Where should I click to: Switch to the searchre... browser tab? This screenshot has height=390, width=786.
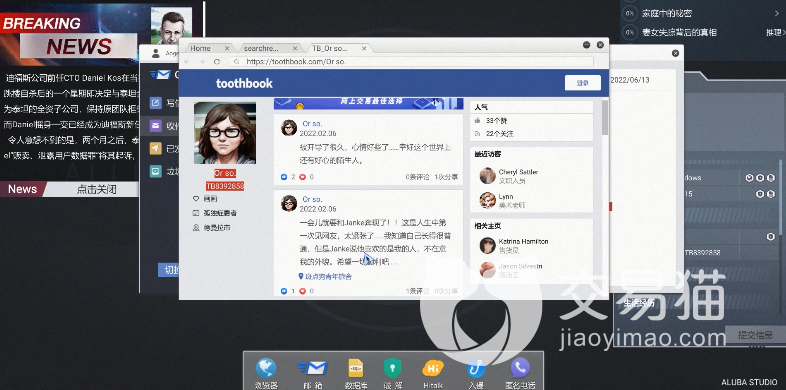coord(261,48)
